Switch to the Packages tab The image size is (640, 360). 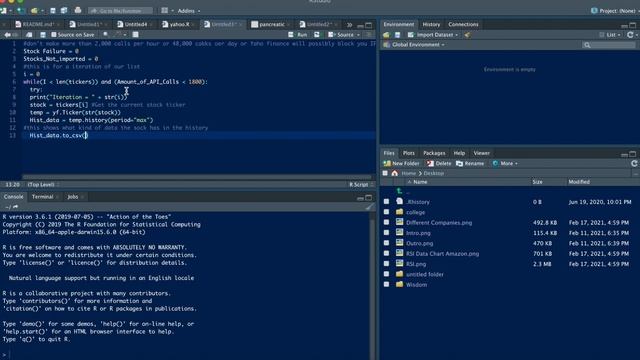(x=434, y=153)
